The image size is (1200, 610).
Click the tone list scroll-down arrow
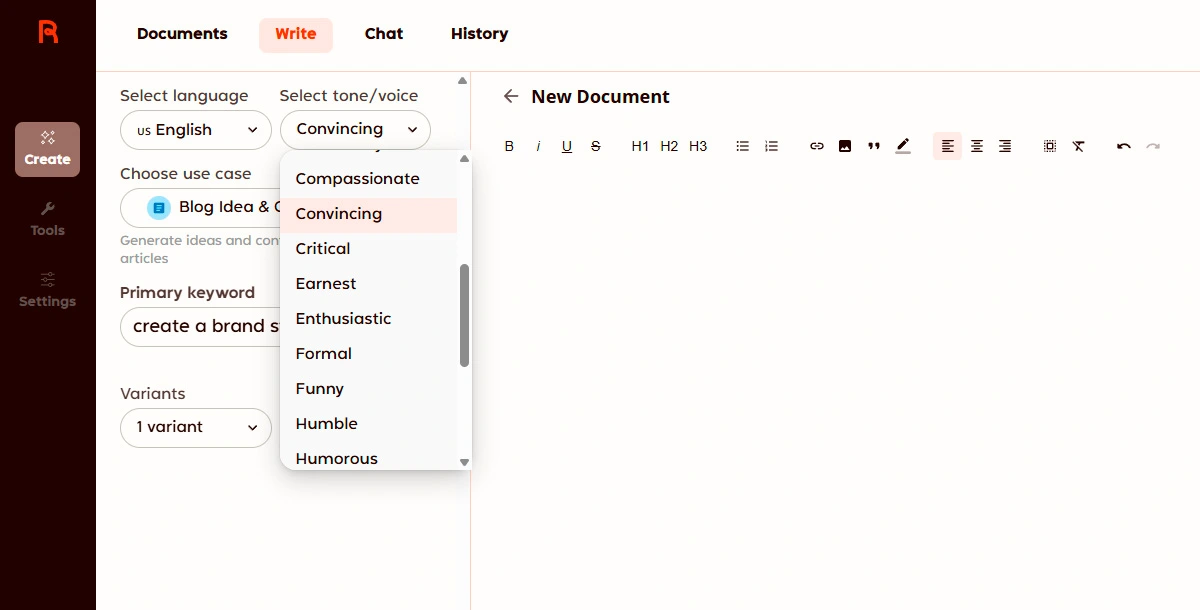point(464,462)
